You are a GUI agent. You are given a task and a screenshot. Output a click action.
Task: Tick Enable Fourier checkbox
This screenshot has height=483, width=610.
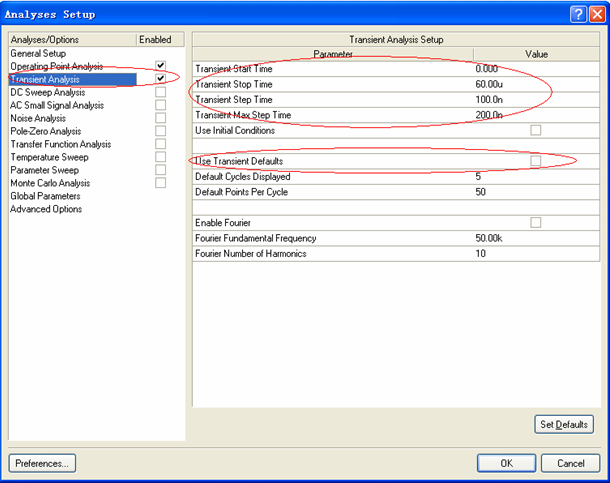coord(536,222)
